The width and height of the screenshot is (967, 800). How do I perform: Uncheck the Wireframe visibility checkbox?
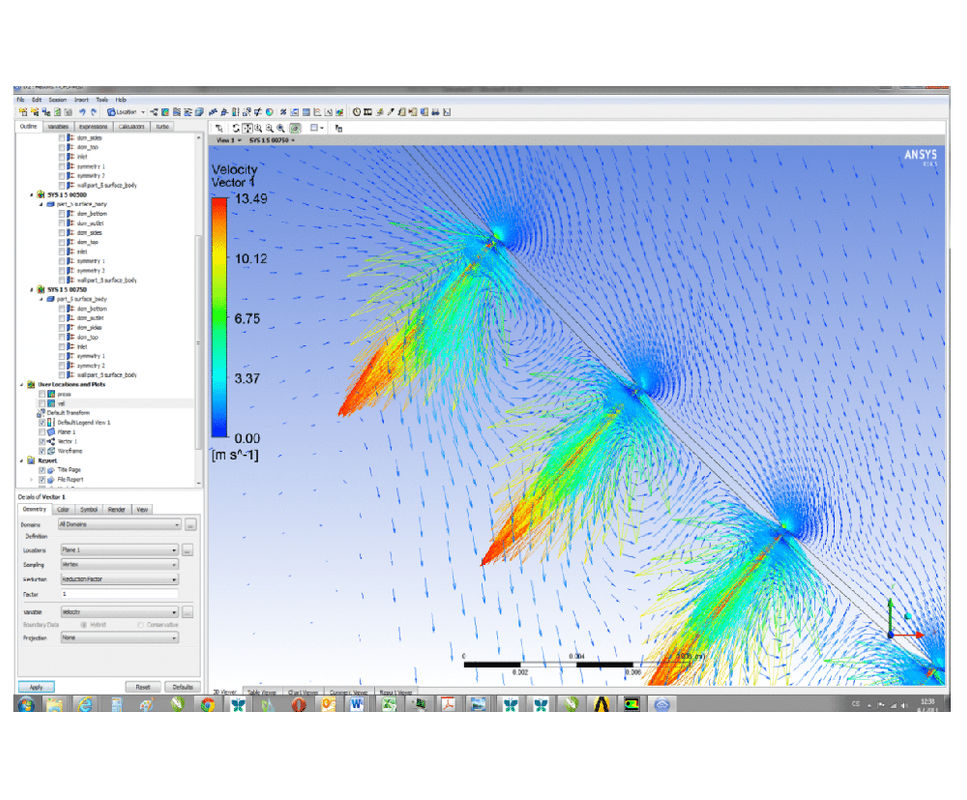[41, 450]
